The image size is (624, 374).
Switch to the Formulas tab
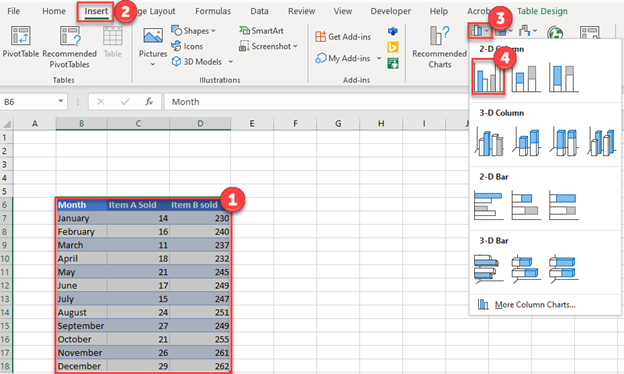213,11
